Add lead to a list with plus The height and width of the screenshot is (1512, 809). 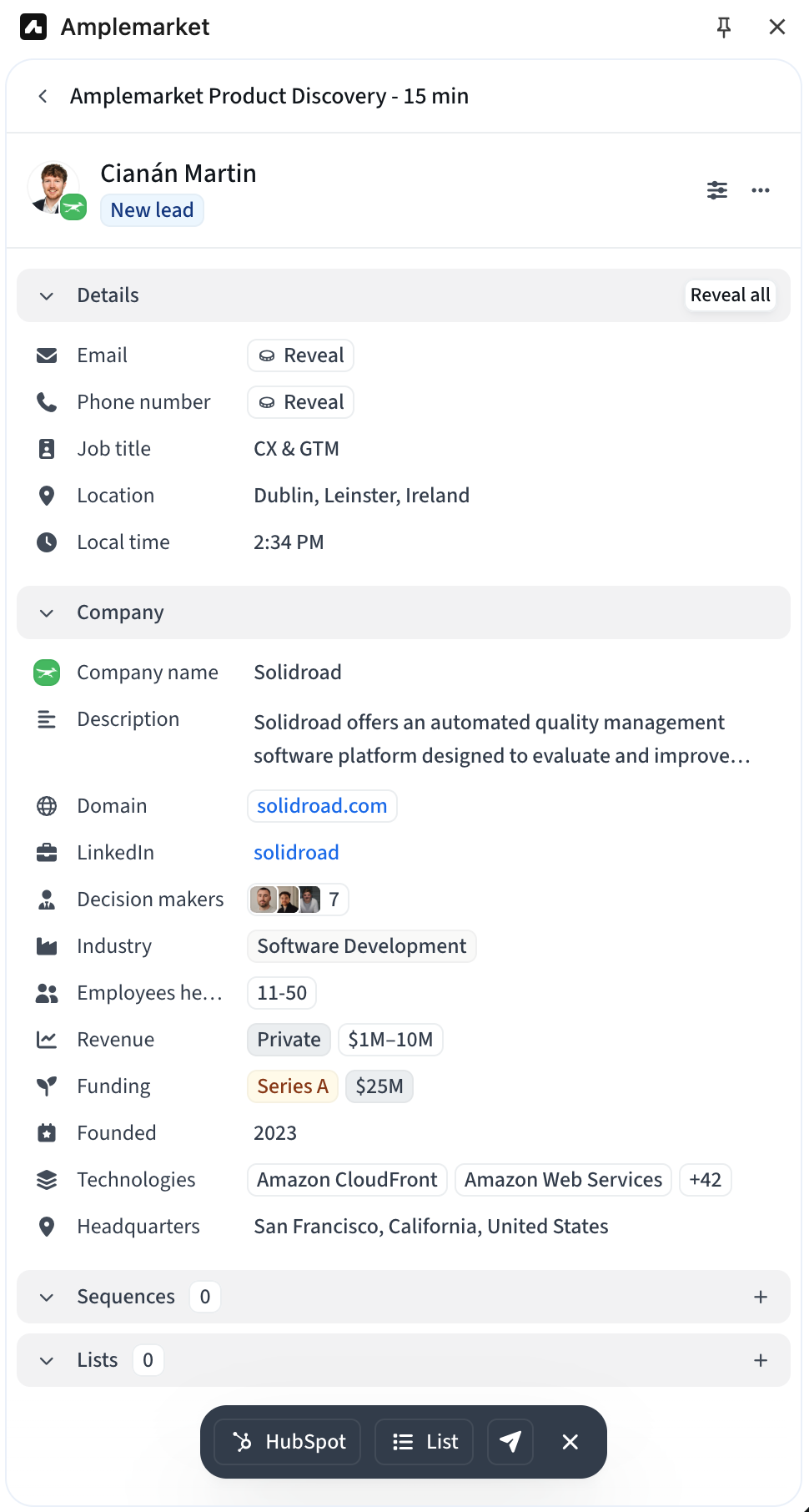pos(761,1360)
